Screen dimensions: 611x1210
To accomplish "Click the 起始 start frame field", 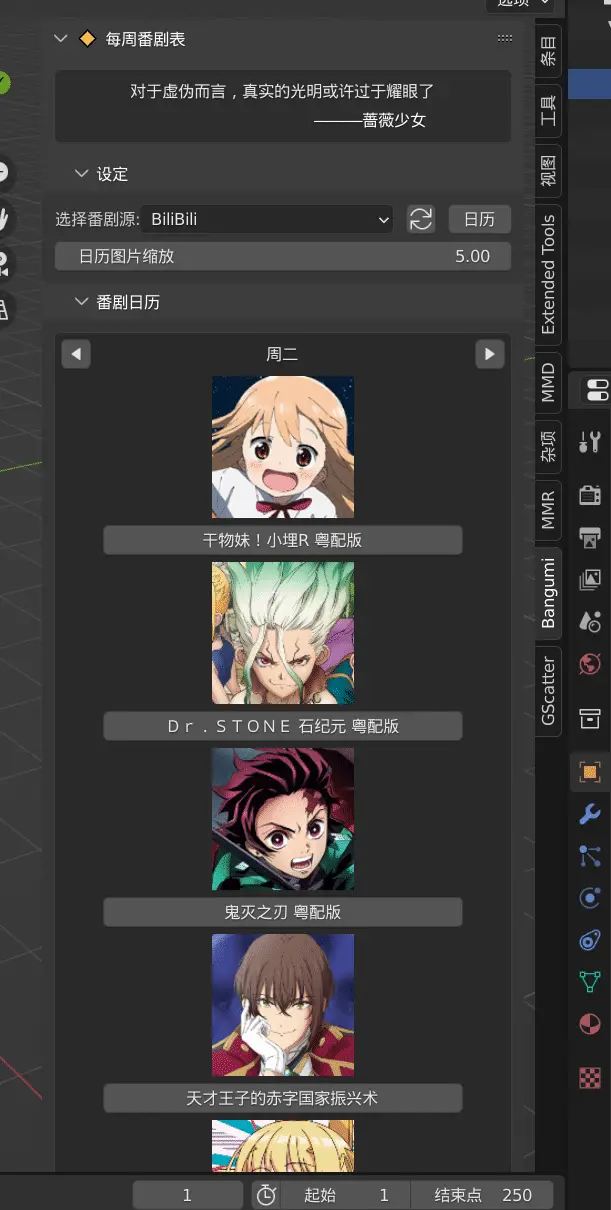I will tap(346, 1195).
